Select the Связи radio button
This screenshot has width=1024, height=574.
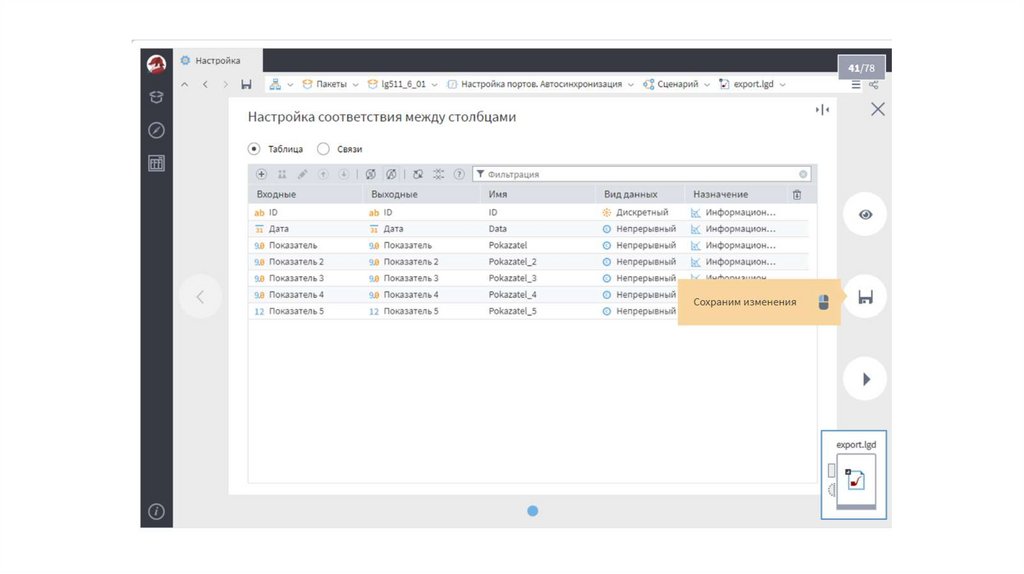323,149
